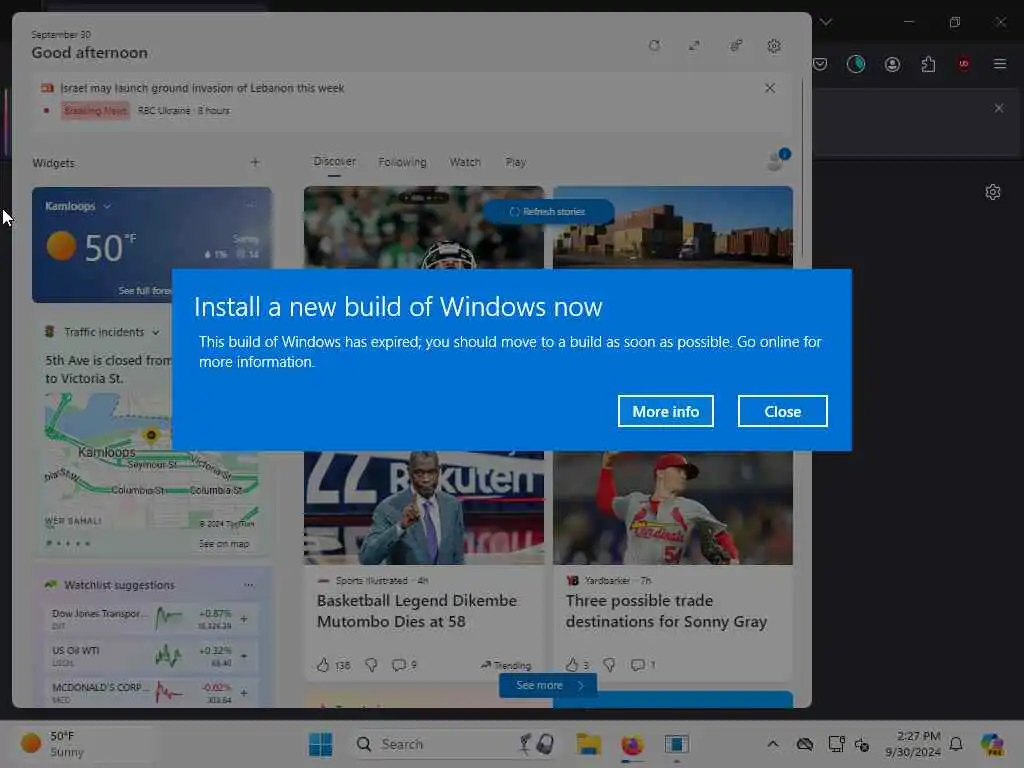Open the taskbar clock and date
This screenshot has width=1024, height=768.
(912, 744)
